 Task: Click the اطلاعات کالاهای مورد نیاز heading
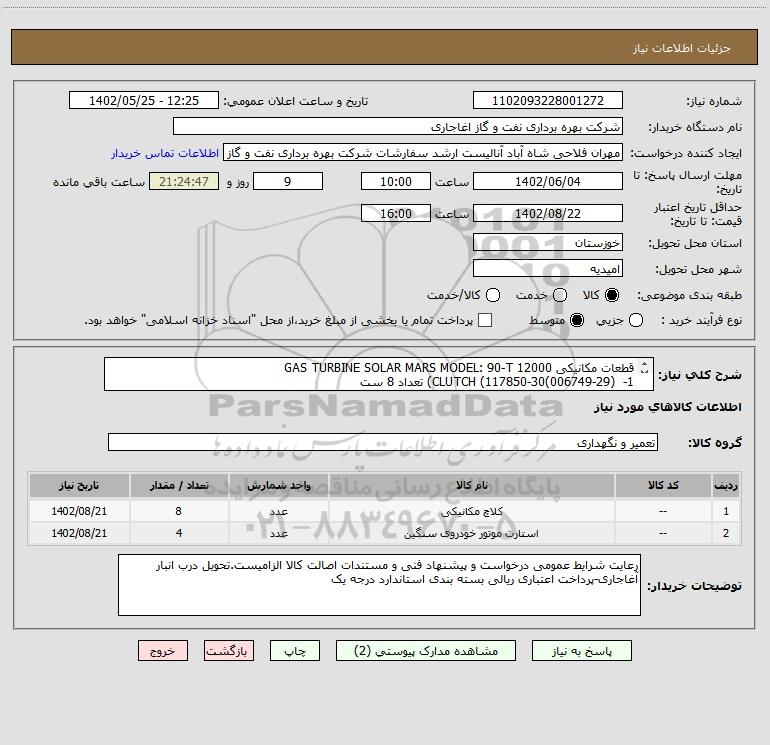tap(668, 407)
